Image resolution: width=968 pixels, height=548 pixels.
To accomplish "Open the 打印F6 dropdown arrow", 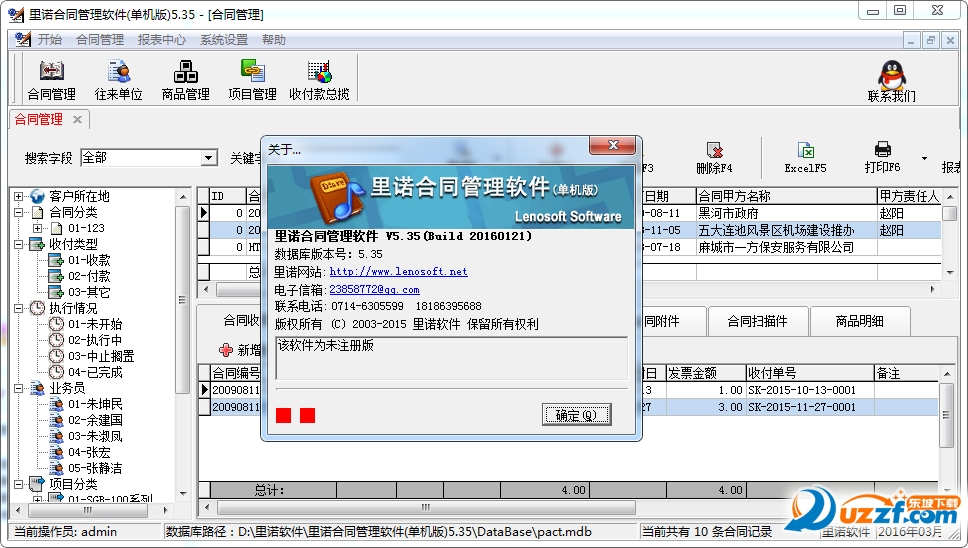I will (924, 159).
